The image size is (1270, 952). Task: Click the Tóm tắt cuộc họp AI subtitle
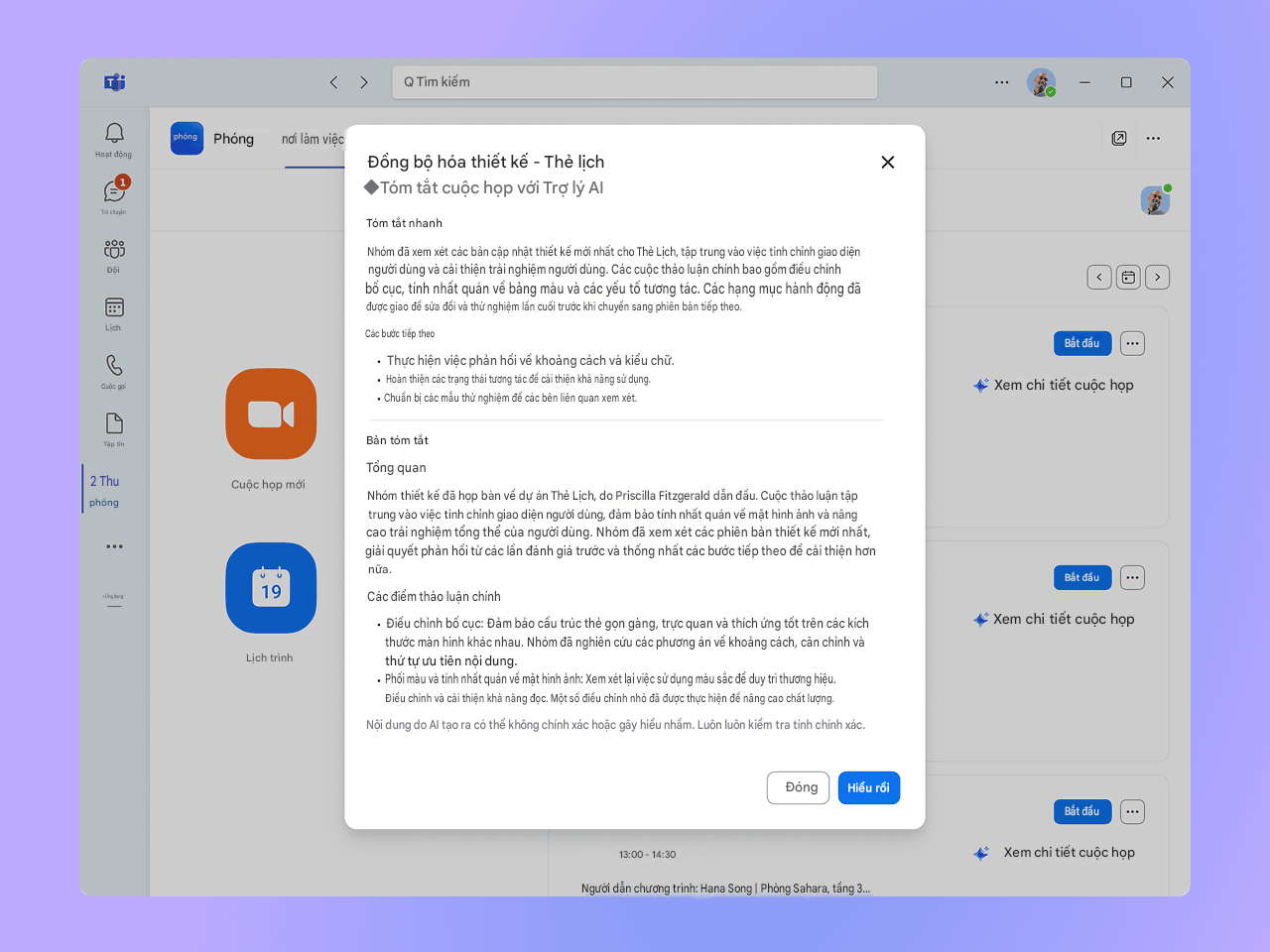click(484, 188)
